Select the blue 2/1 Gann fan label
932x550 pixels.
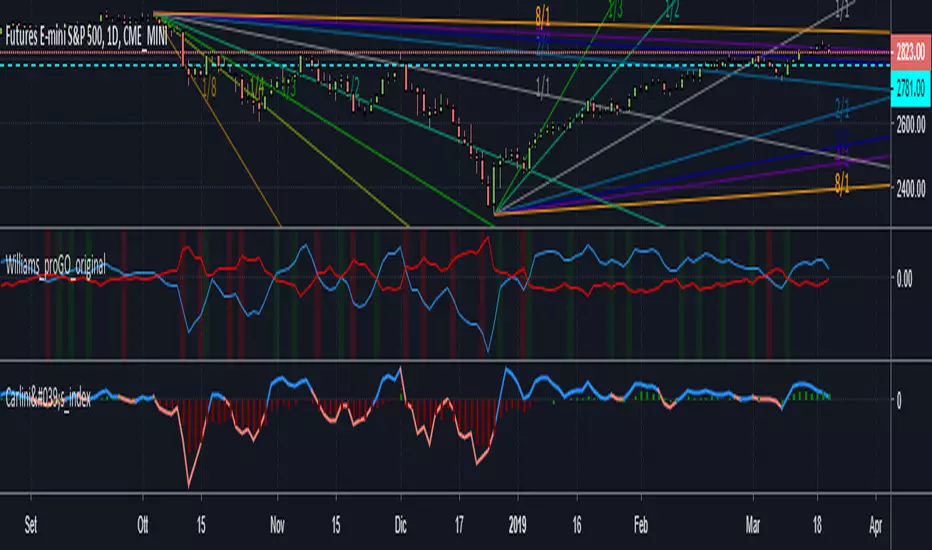pyautogui.click(x=842, y=109)
